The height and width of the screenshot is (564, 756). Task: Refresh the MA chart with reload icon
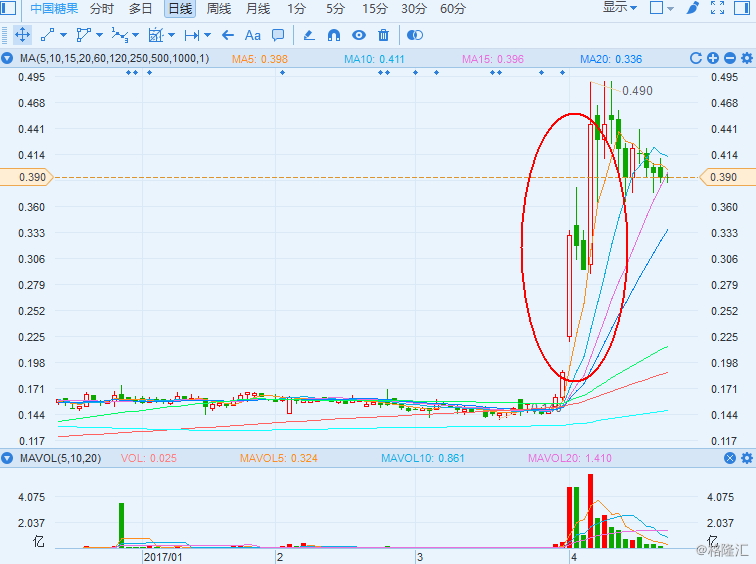(695, 58)
